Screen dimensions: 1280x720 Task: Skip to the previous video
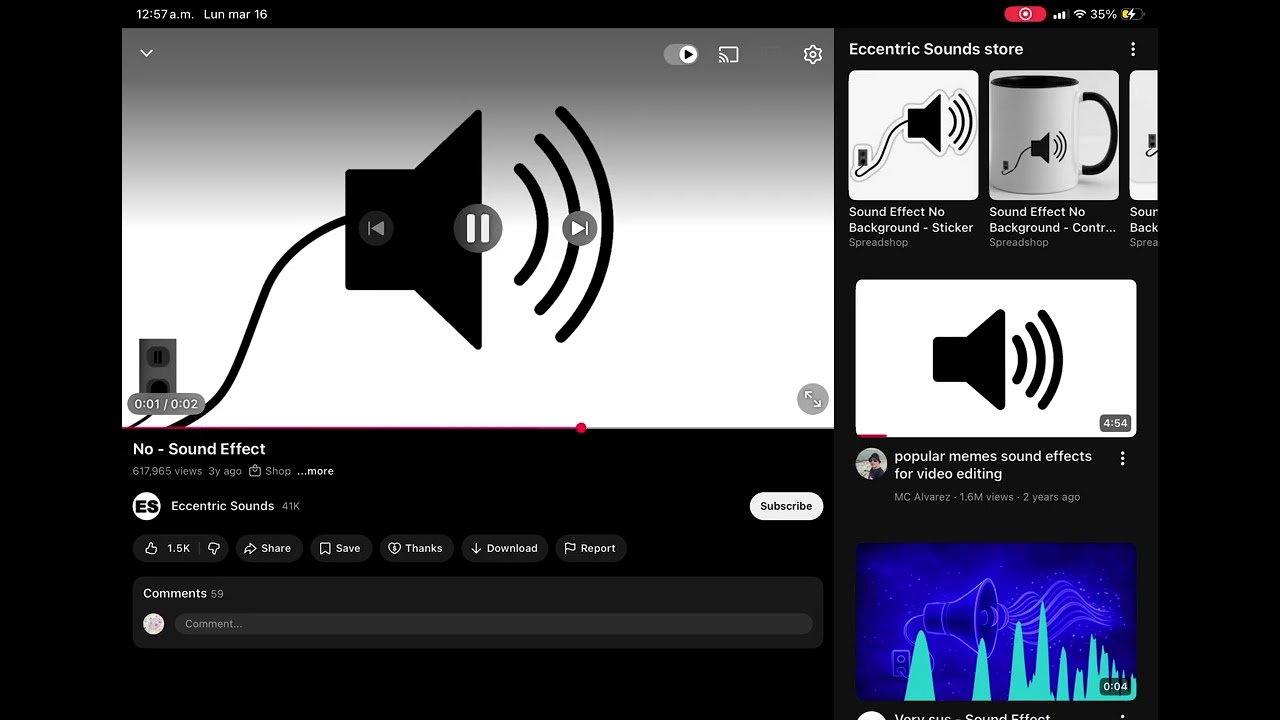click(376, 228)
